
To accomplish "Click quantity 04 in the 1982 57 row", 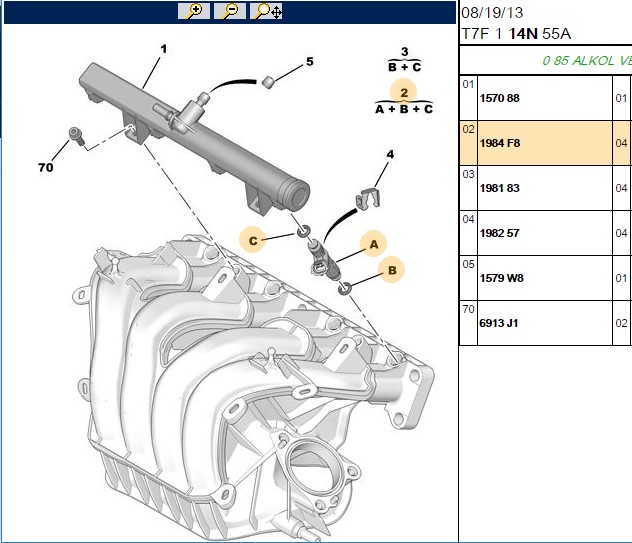I will (x=622, y=233).
